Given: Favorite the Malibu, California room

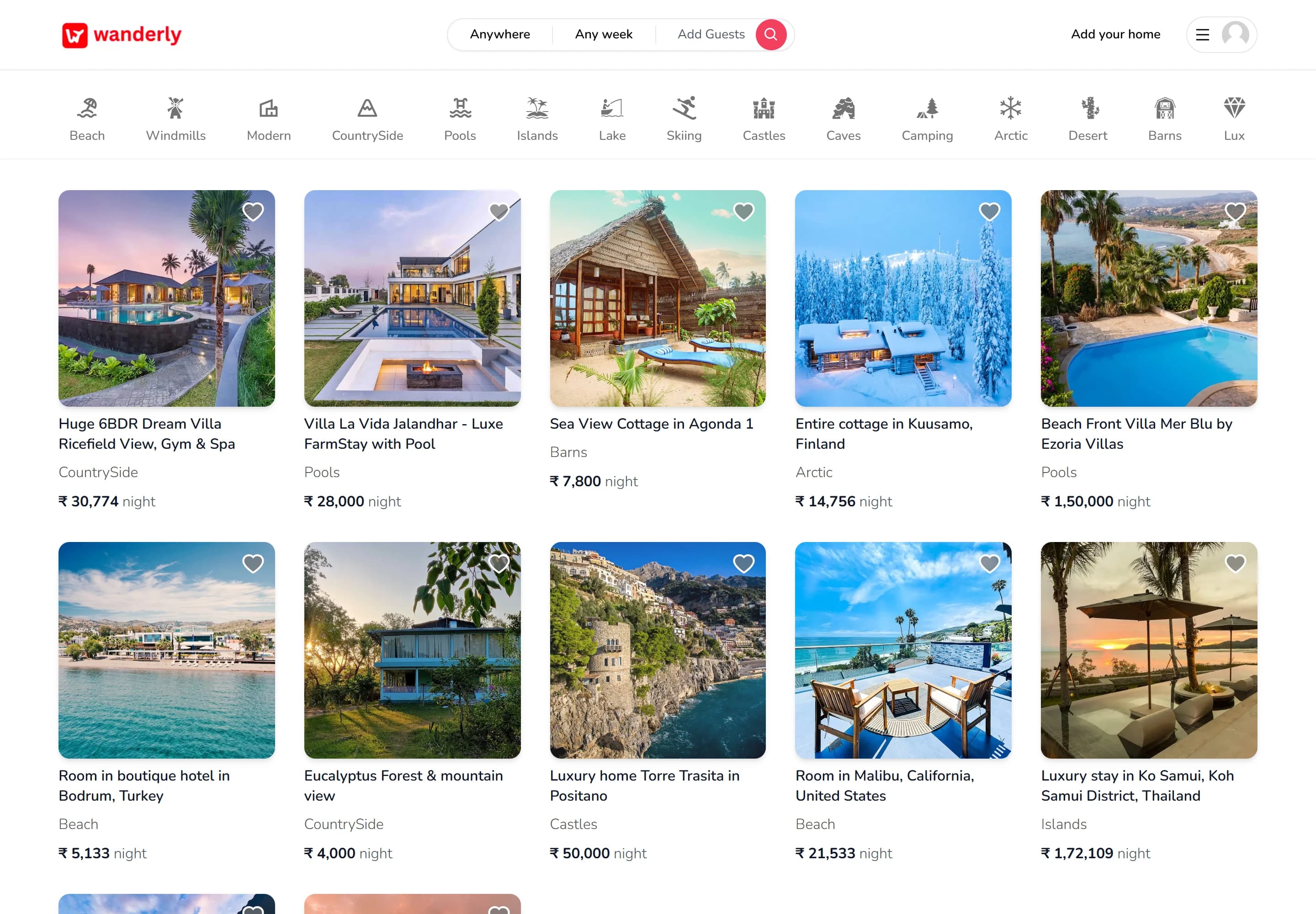Looking at the screenshot, I should click(x=990, y=563).
